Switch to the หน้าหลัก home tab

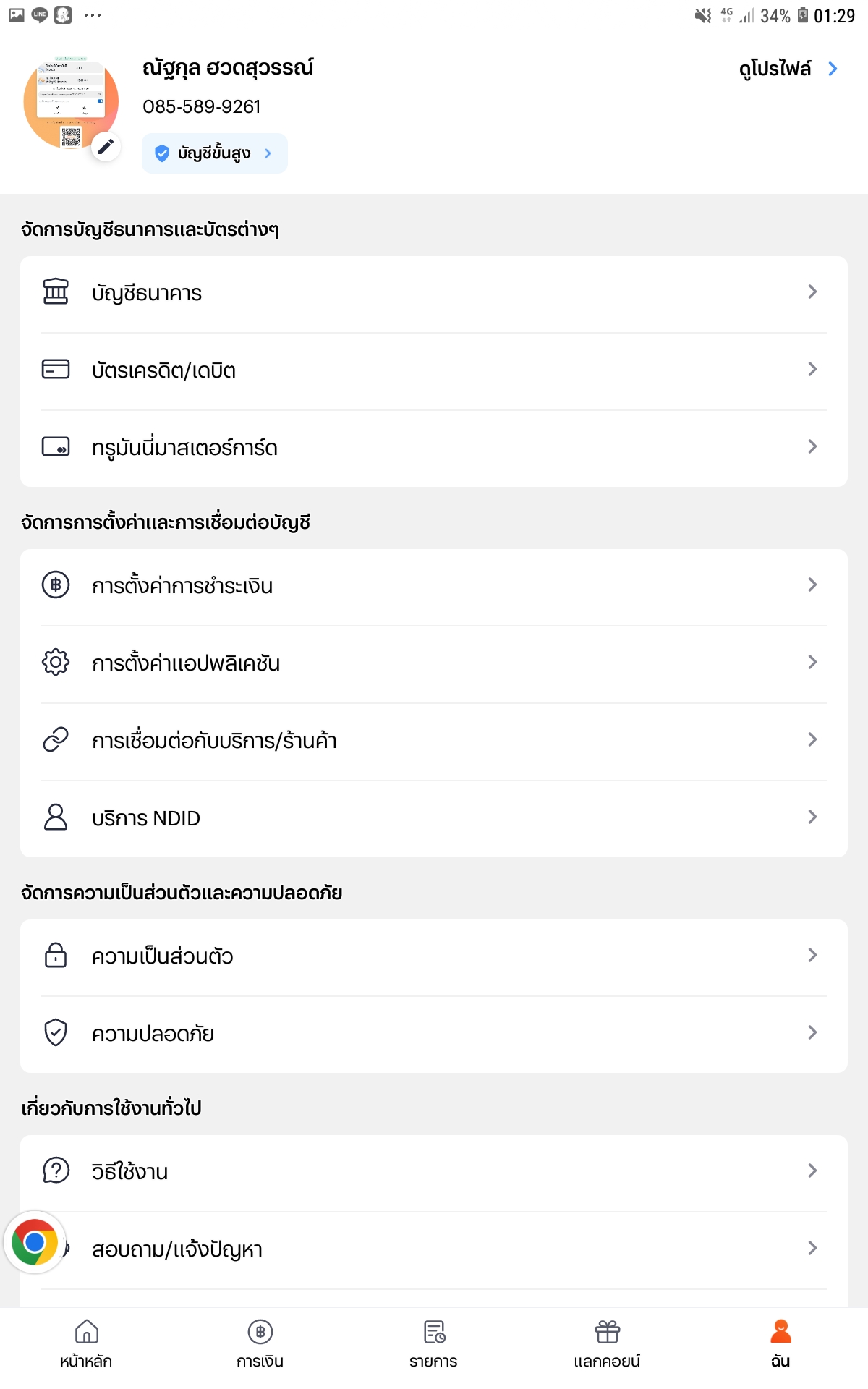pos(86,1342)
